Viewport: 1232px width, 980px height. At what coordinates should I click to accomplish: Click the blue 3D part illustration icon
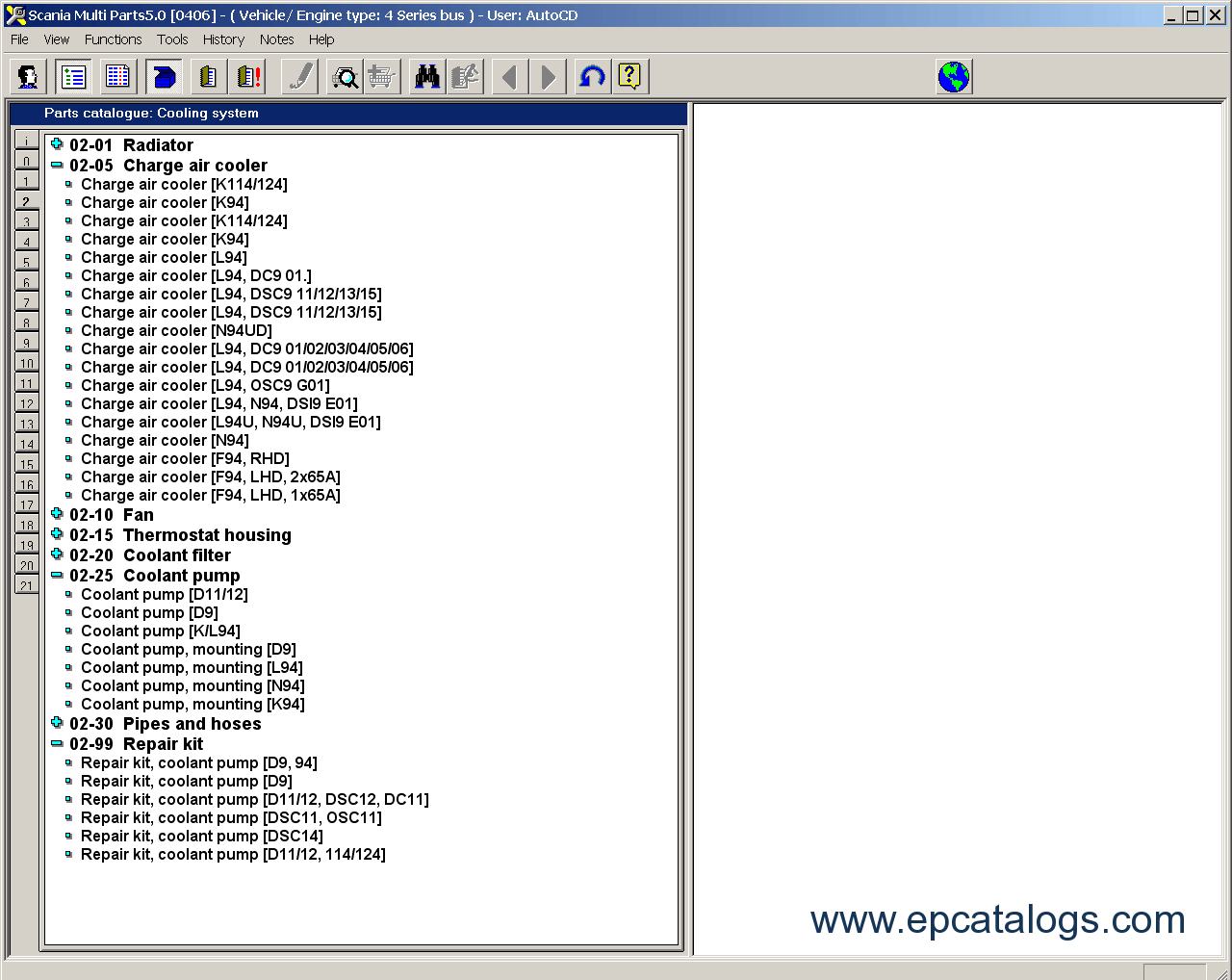coord(164,76)
